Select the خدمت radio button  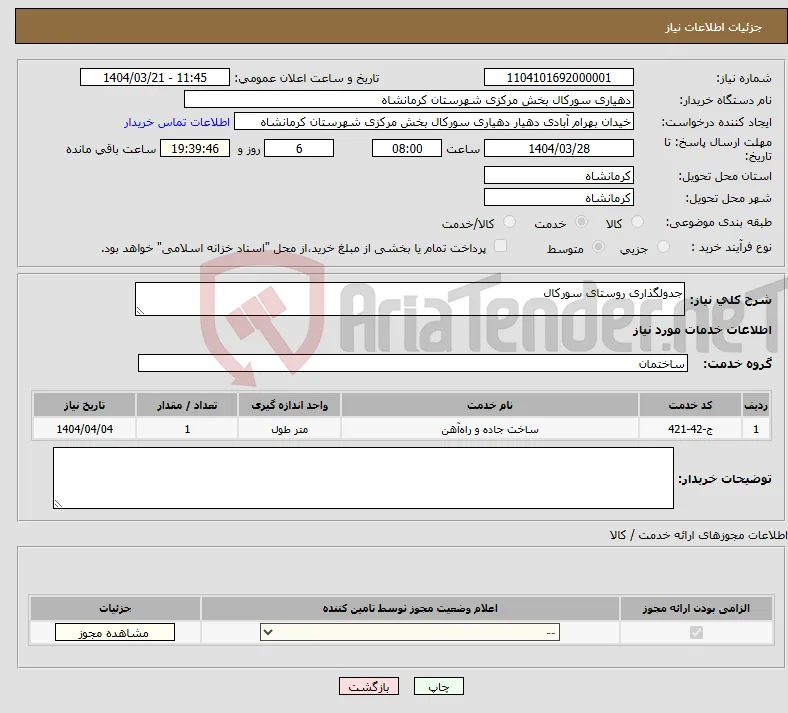point(581,222)
